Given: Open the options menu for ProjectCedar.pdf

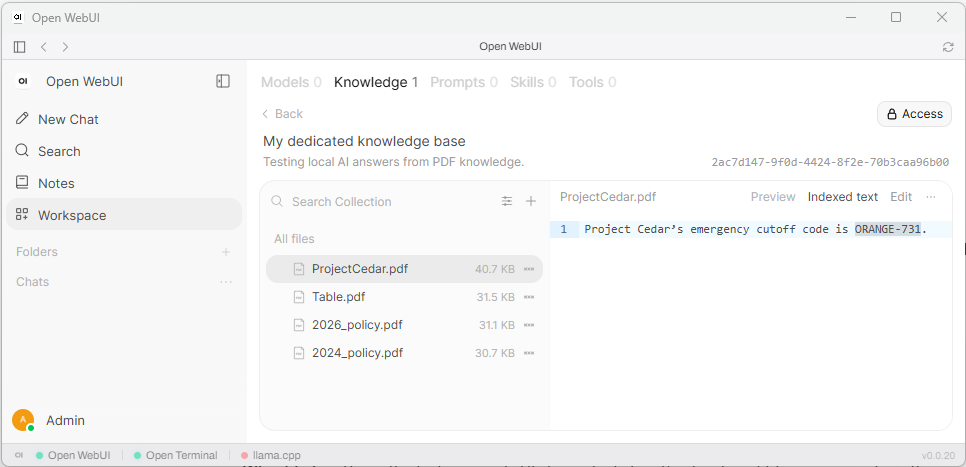Looking at the screenshot, I should 529,269.
